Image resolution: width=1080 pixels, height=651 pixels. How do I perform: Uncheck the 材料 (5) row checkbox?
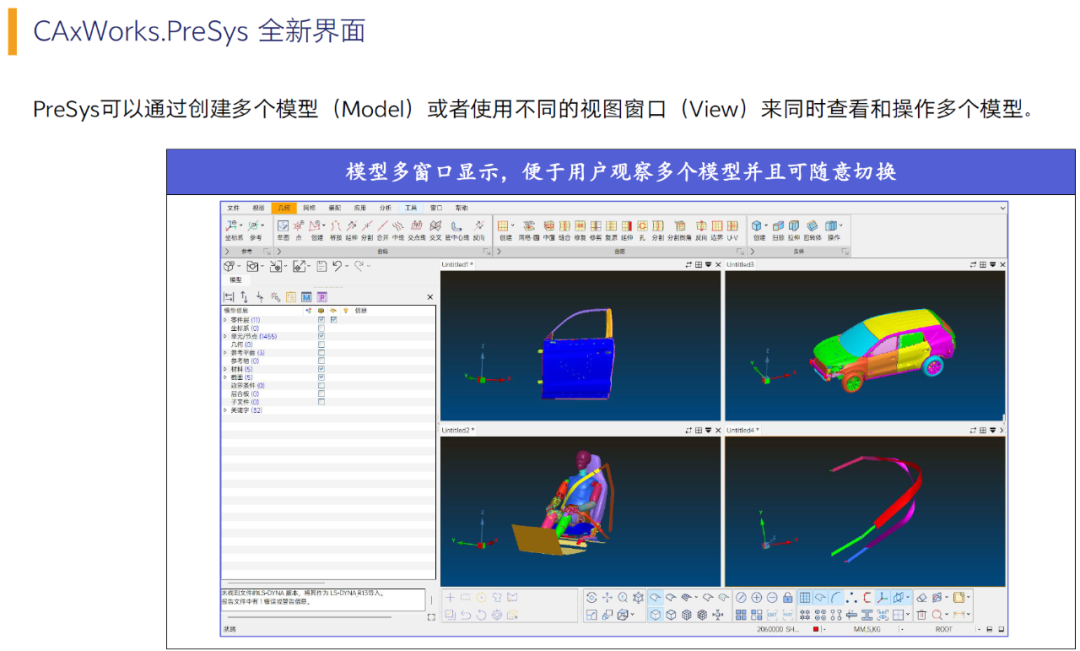pos(322,369)
